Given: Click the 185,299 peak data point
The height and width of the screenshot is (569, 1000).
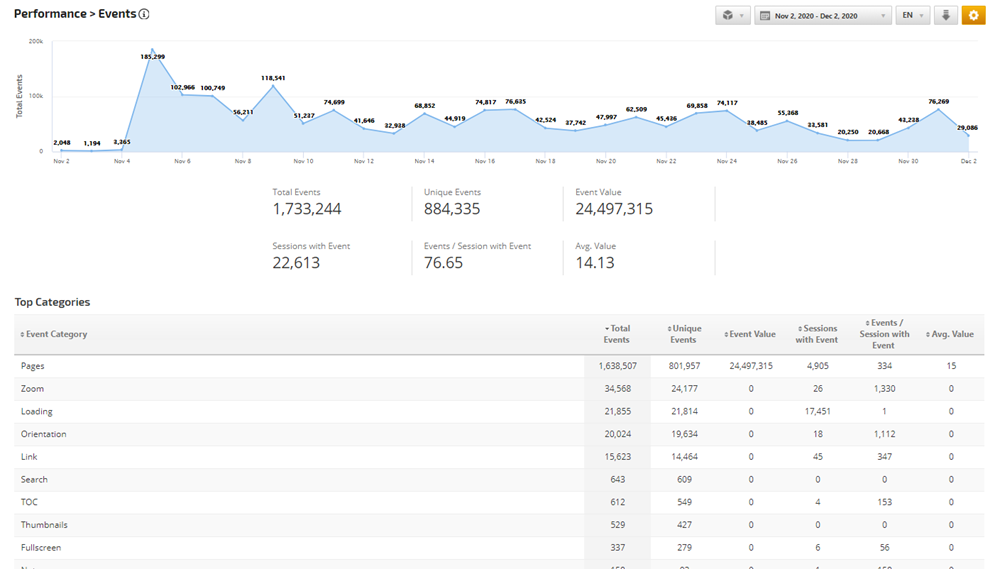Looking at the screenshot, I should coord(152,49).
